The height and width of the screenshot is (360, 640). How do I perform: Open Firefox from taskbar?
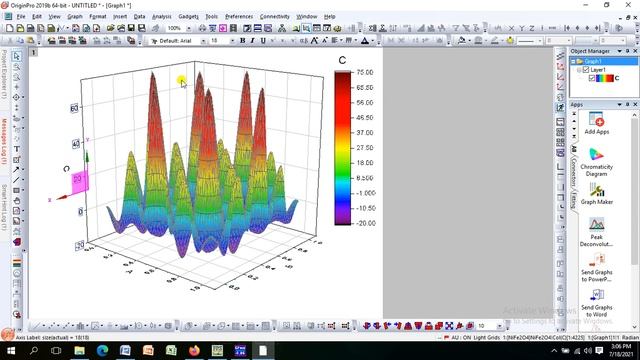tap(194, 351)
